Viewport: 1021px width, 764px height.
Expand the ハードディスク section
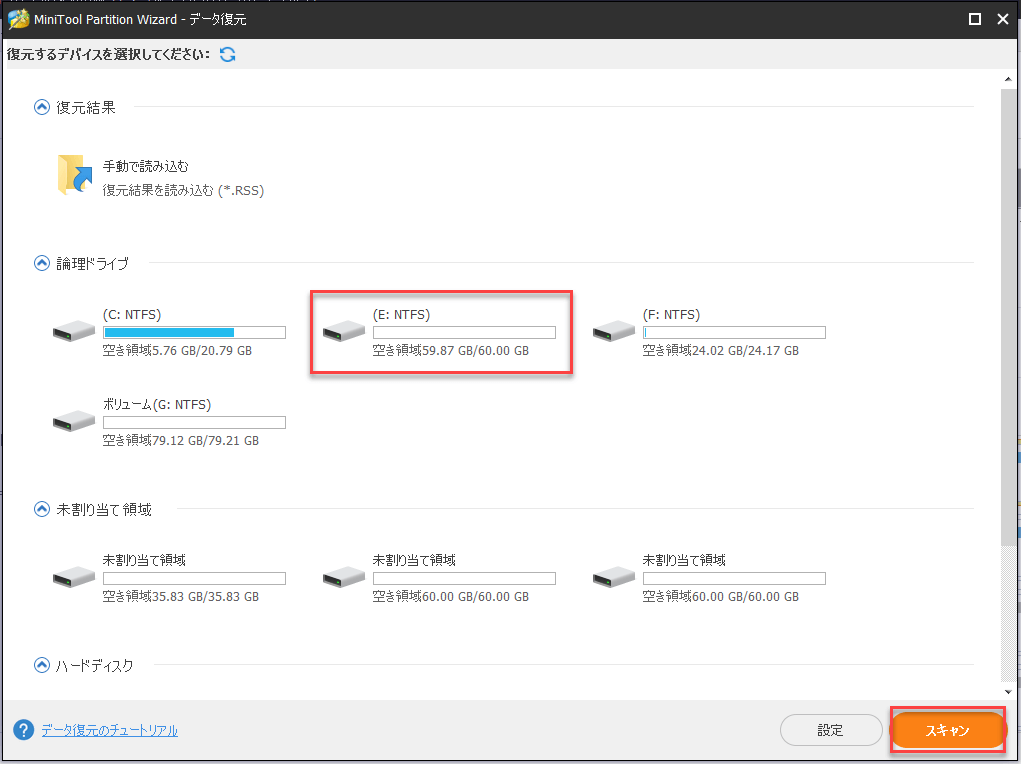tap(41, 665)
